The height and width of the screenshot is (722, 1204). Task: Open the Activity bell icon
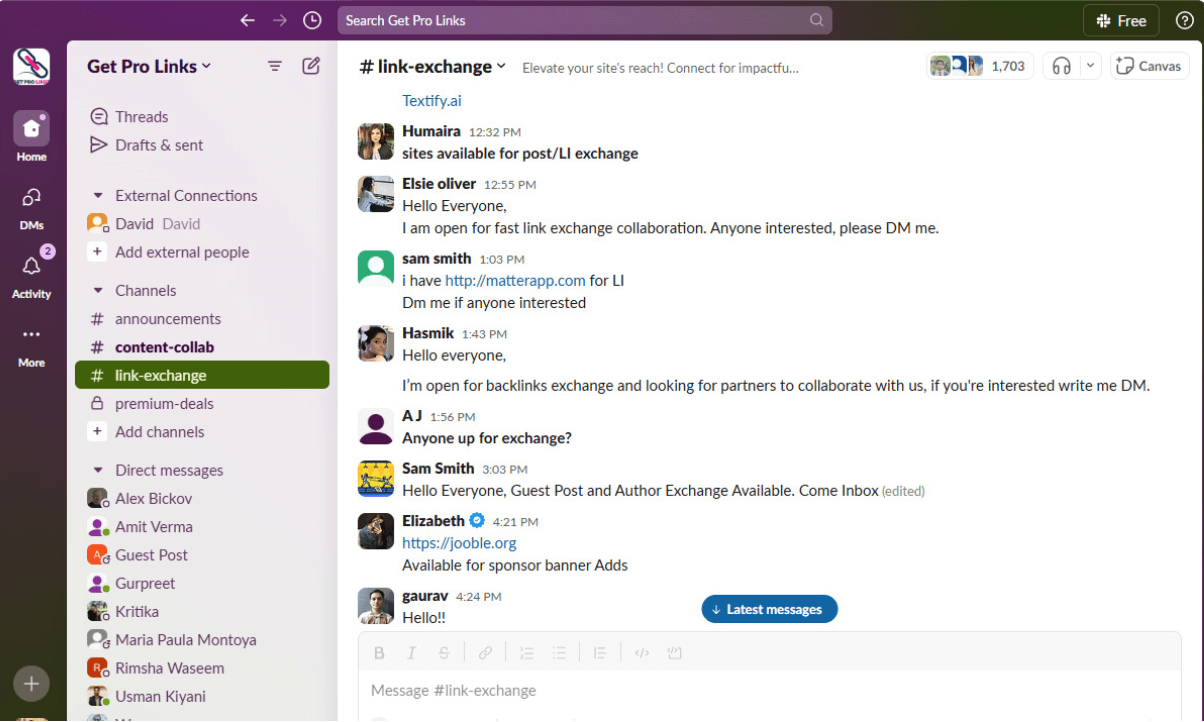click(31, 267)
